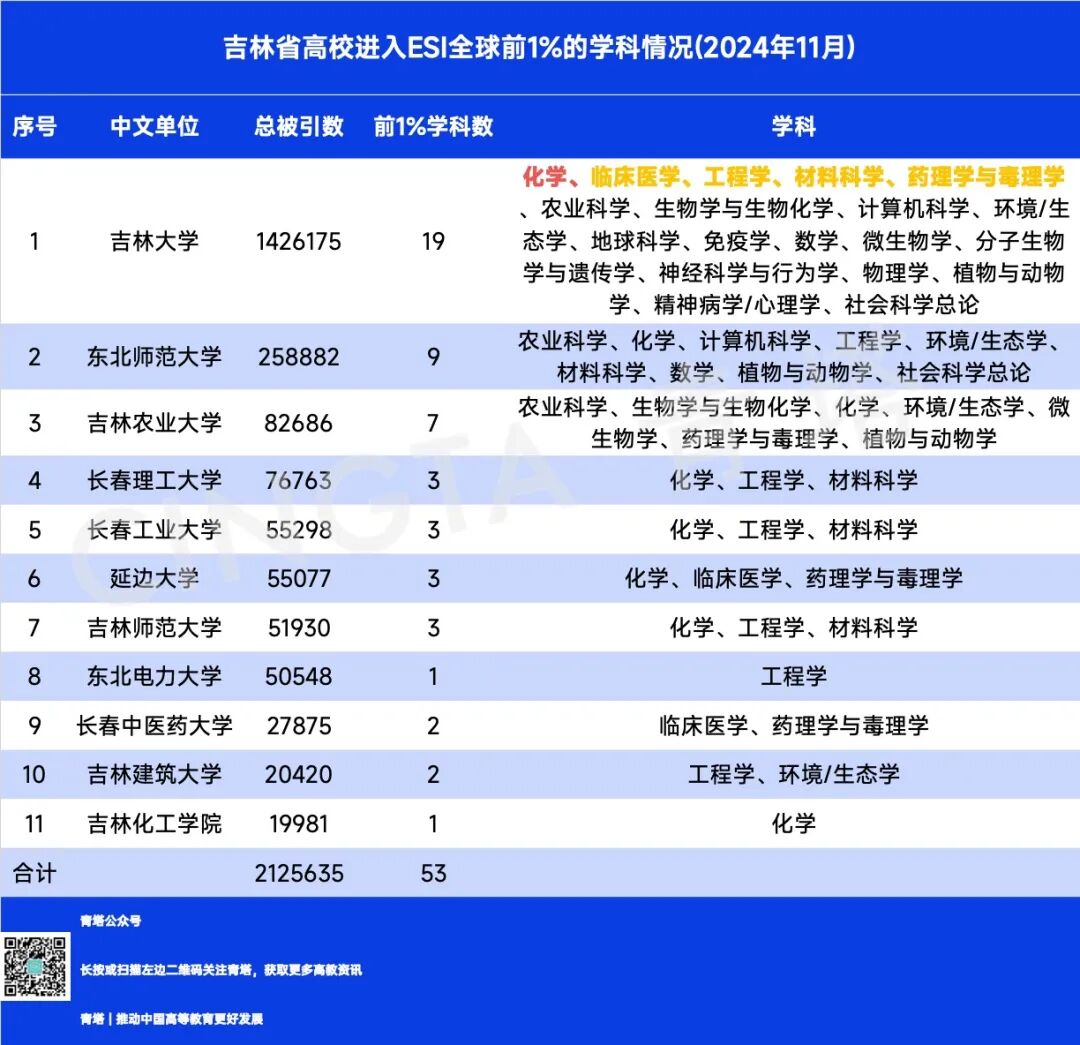
Task: Select the '吉林建筑大学' cell
Action: [x=155, y=774]
